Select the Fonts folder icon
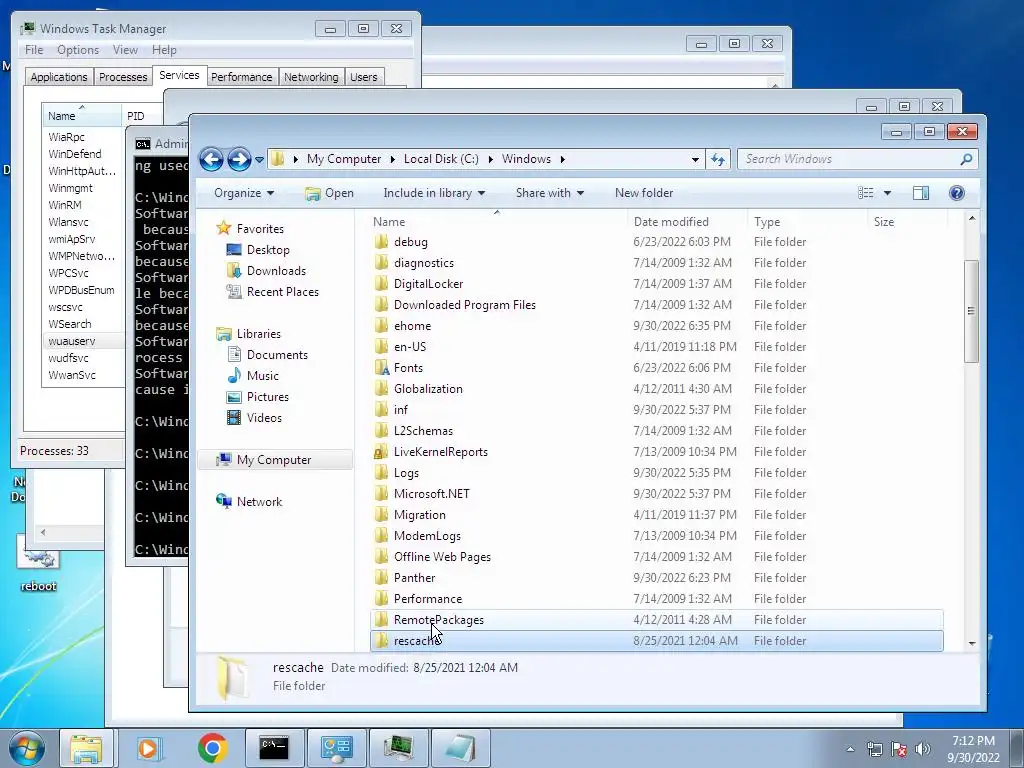The width and height of the screenshot is (1024, 768). coord(381,368)
